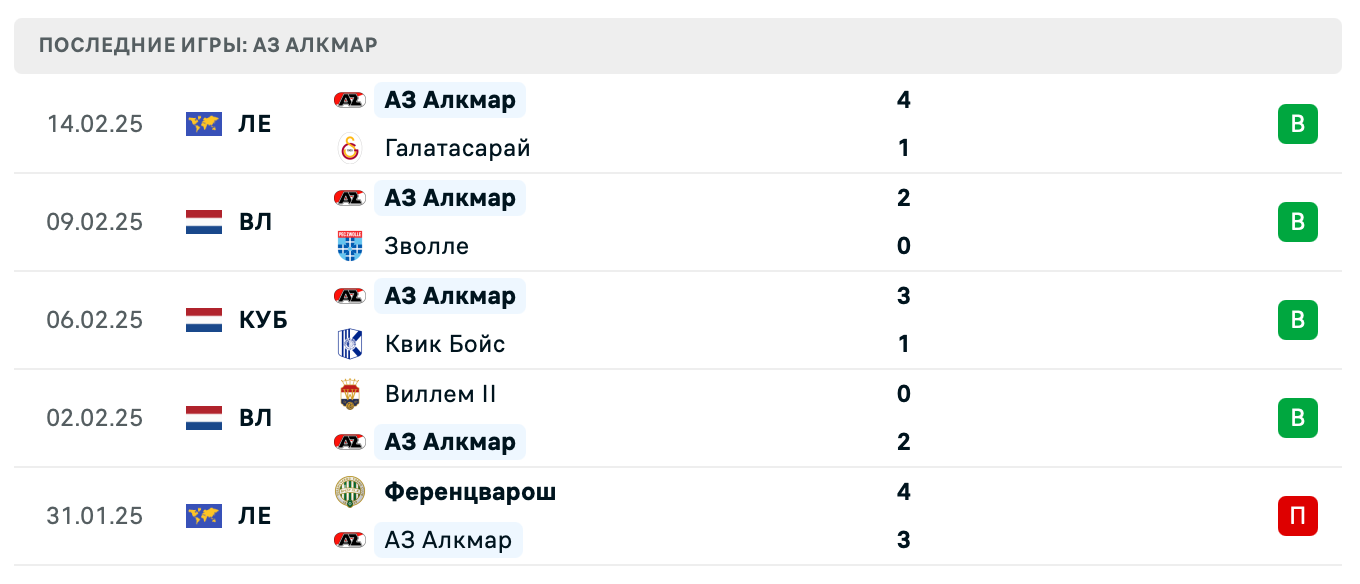The image size is (1360, 584).
Task: Click the АЗ Алкмар team name link
Action: (450, 100)
